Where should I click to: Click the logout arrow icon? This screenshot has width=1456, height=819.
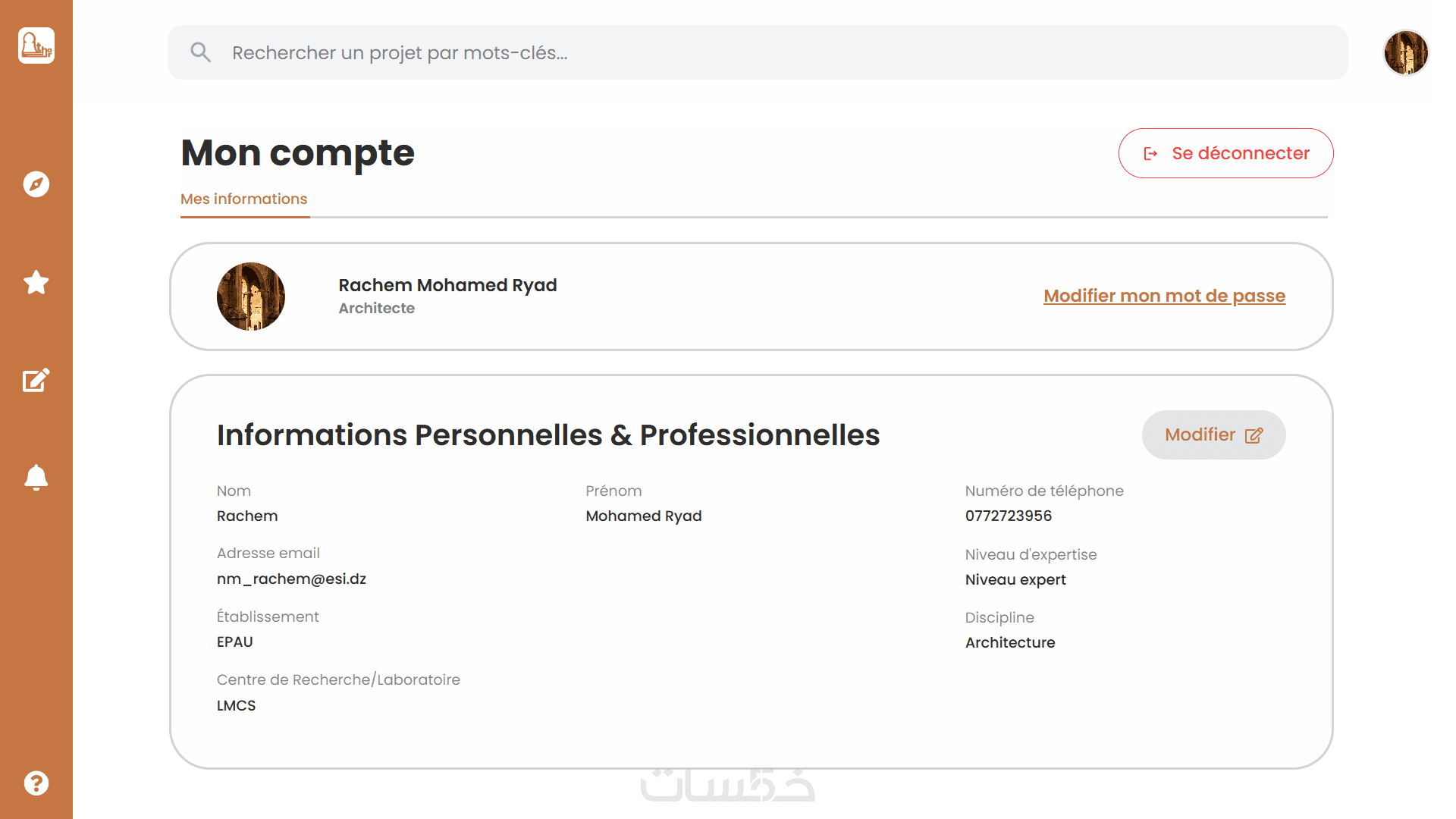pos(1150,154)
